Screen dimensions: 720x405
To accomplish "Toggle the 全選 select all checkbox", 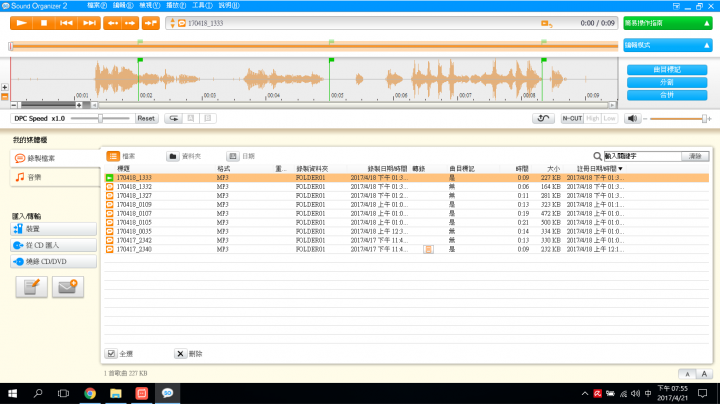I will click(x=111, y=354).
